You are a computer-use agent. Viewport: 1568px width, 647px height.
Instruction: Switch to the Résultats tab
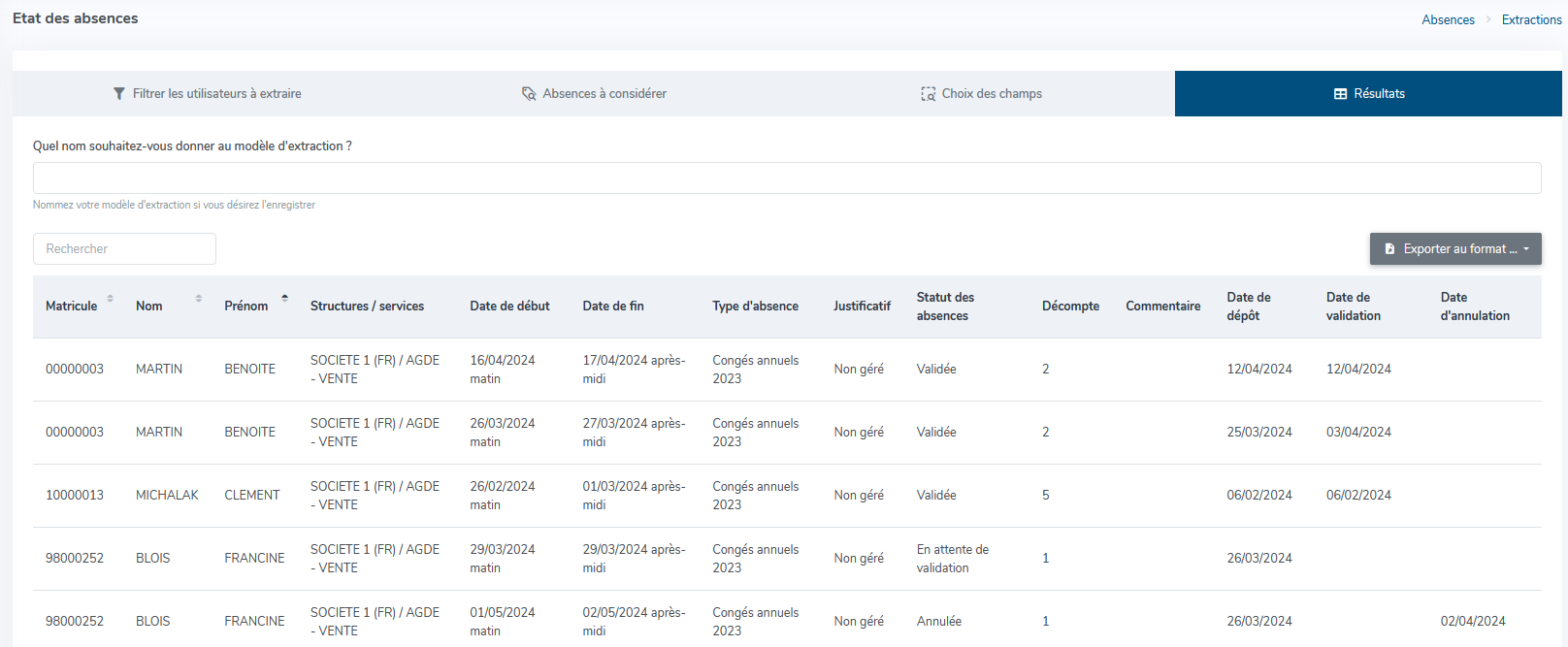point(1368,94)
